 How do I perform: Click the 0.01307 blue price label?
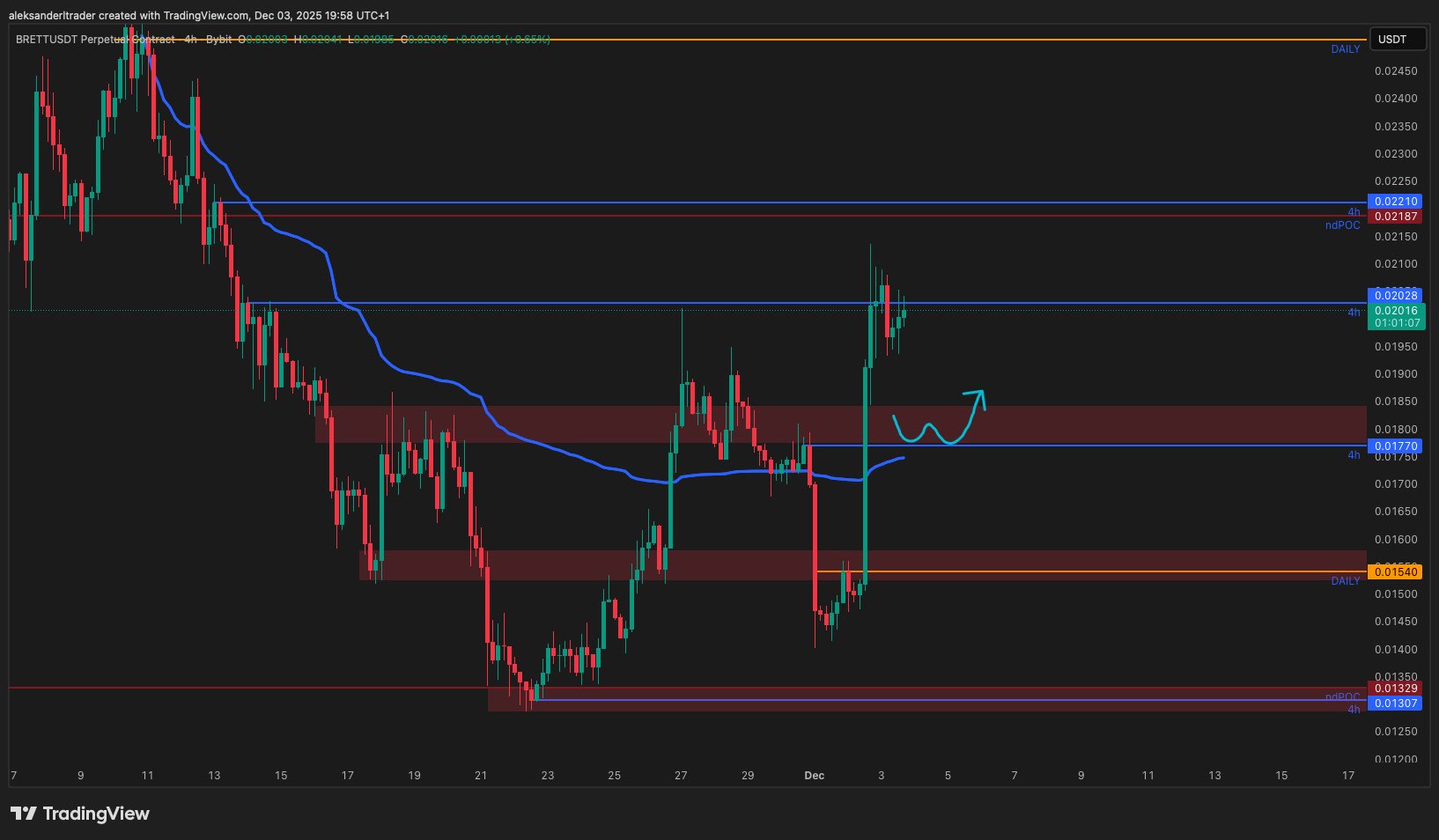click(x=1396, y=703)
